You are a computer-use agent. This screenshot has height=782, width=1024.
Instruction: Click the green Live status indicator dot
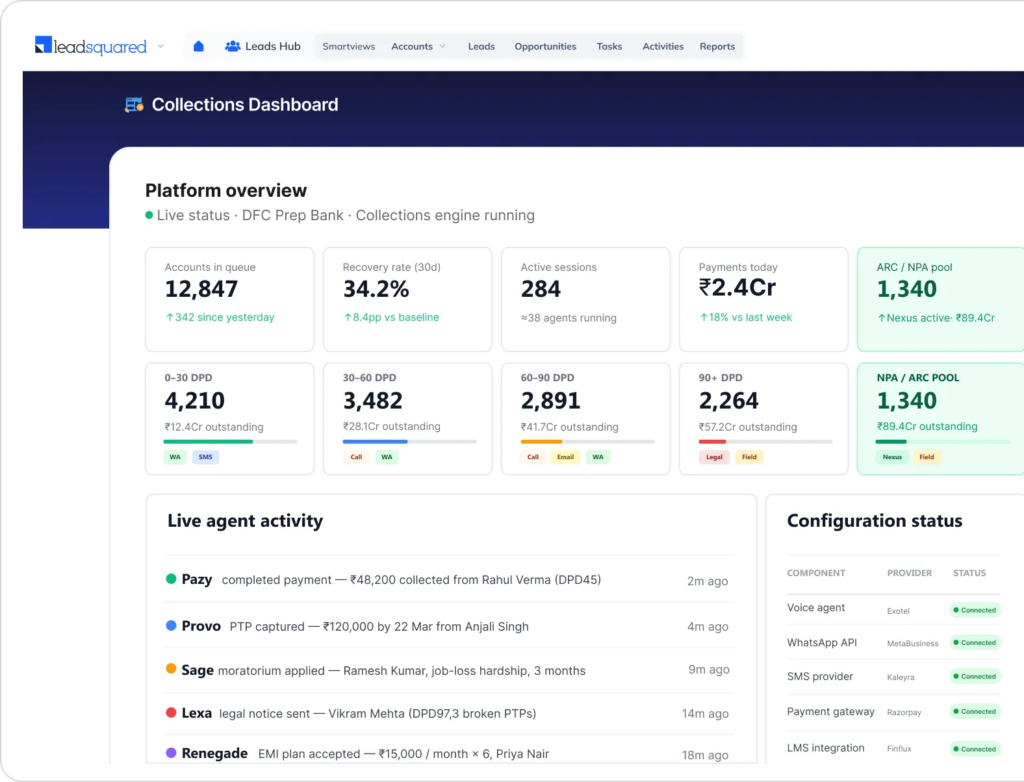(149, 215)
